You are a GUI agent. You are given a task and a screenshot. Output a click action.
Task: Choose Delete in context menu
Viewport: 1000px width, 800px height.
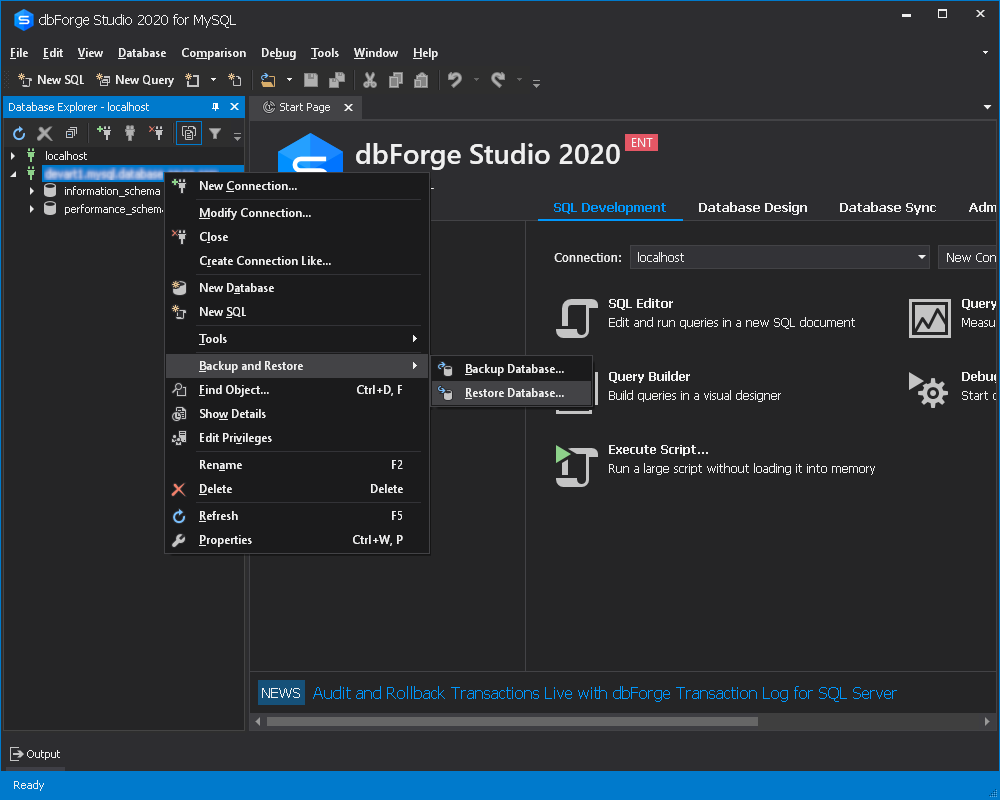pyautogui.click(x=297, y=489)
